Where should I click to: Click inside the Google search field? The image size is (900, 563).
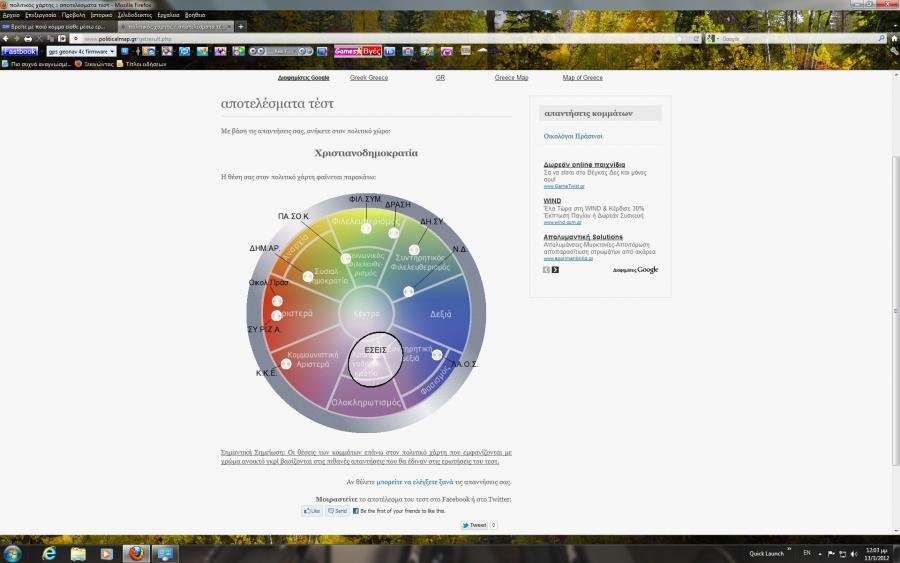[798, 38]
